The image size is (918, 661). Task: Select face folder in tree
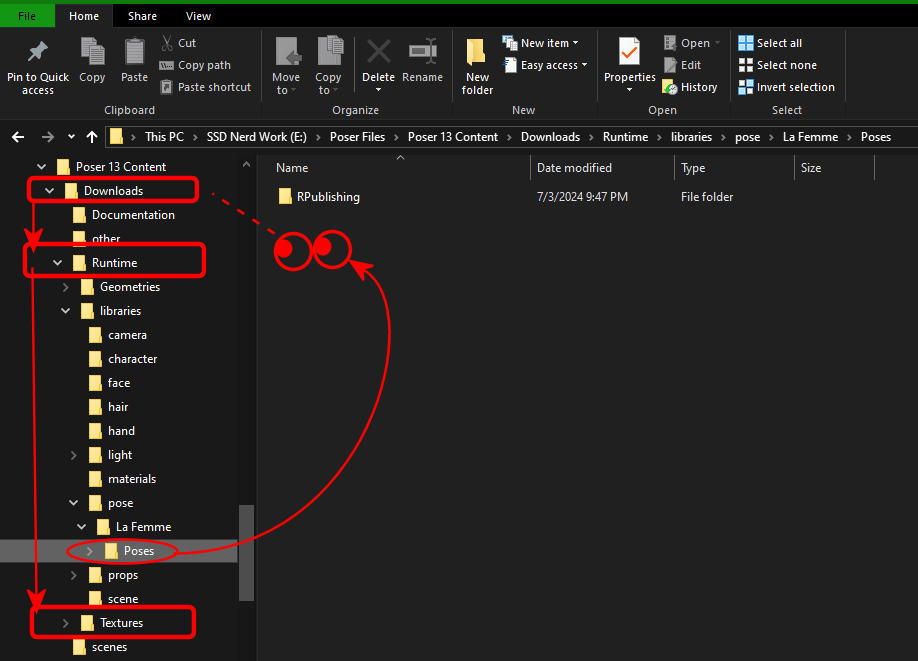tap(119, 383)
